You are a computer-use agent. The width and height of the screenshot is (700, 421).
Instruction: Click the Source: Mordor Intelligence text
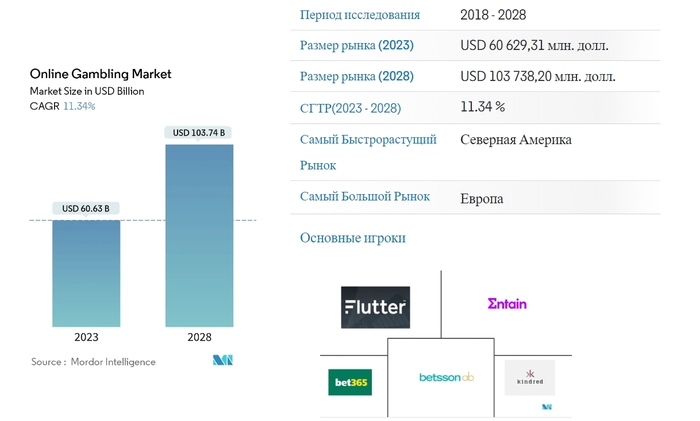(x=93, y=362)
